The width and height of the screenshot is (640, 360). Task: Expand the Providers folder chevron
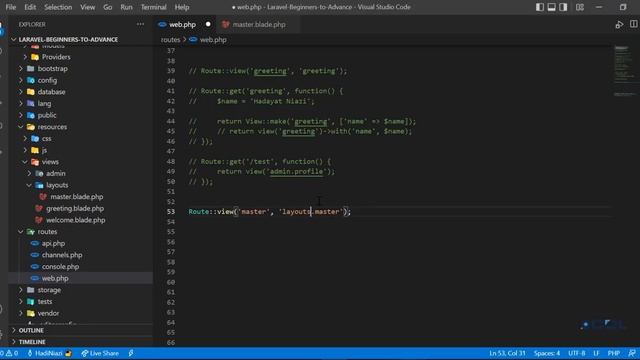[x=25, y=57]
